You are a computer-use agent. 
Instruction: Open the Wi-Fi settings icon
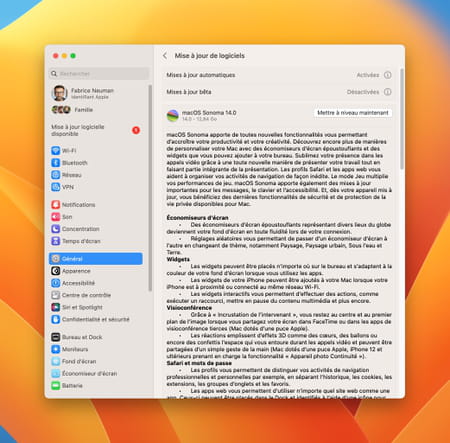click(x=56, y=150)
